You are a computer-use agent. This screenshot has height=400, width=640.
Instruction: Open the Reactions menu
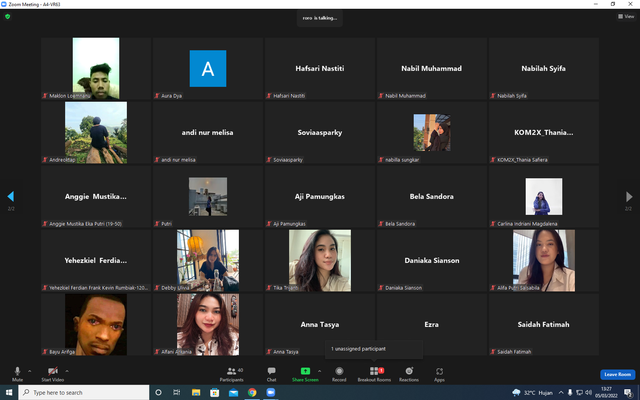(409, 373)
